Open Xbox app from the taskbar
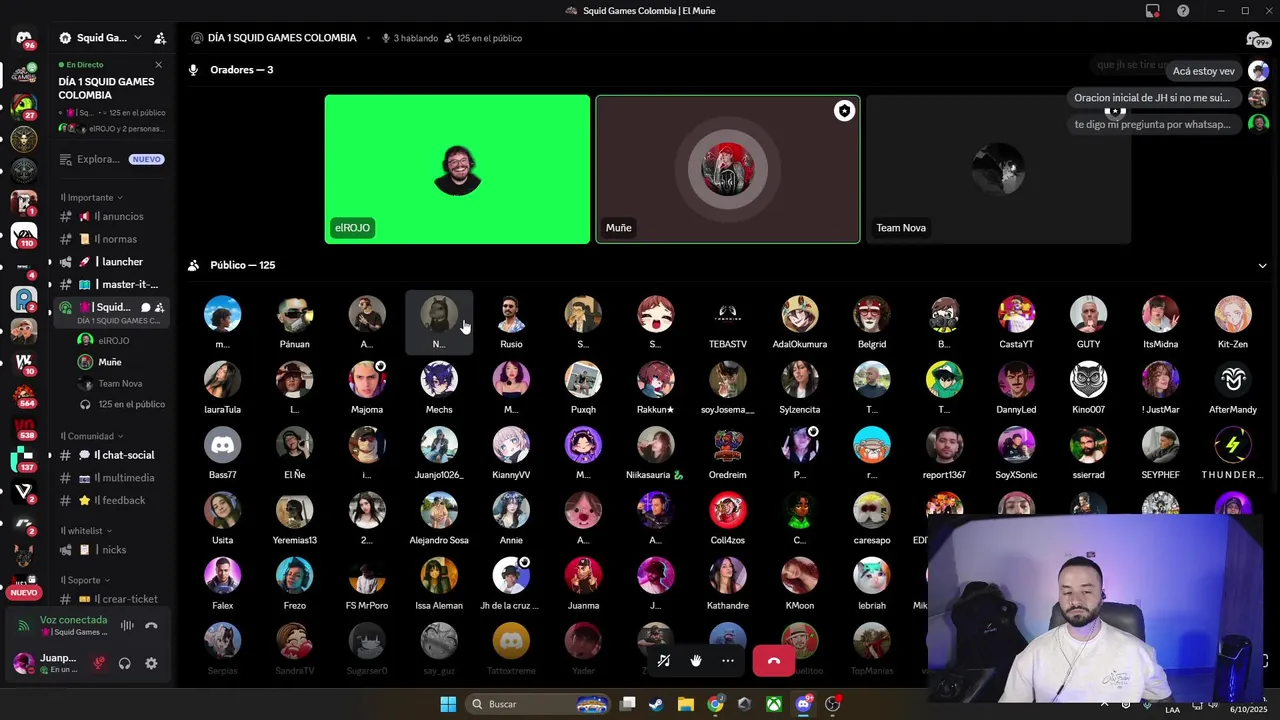This screenshot has height=720, width=1280. click(x=774, y=704)
